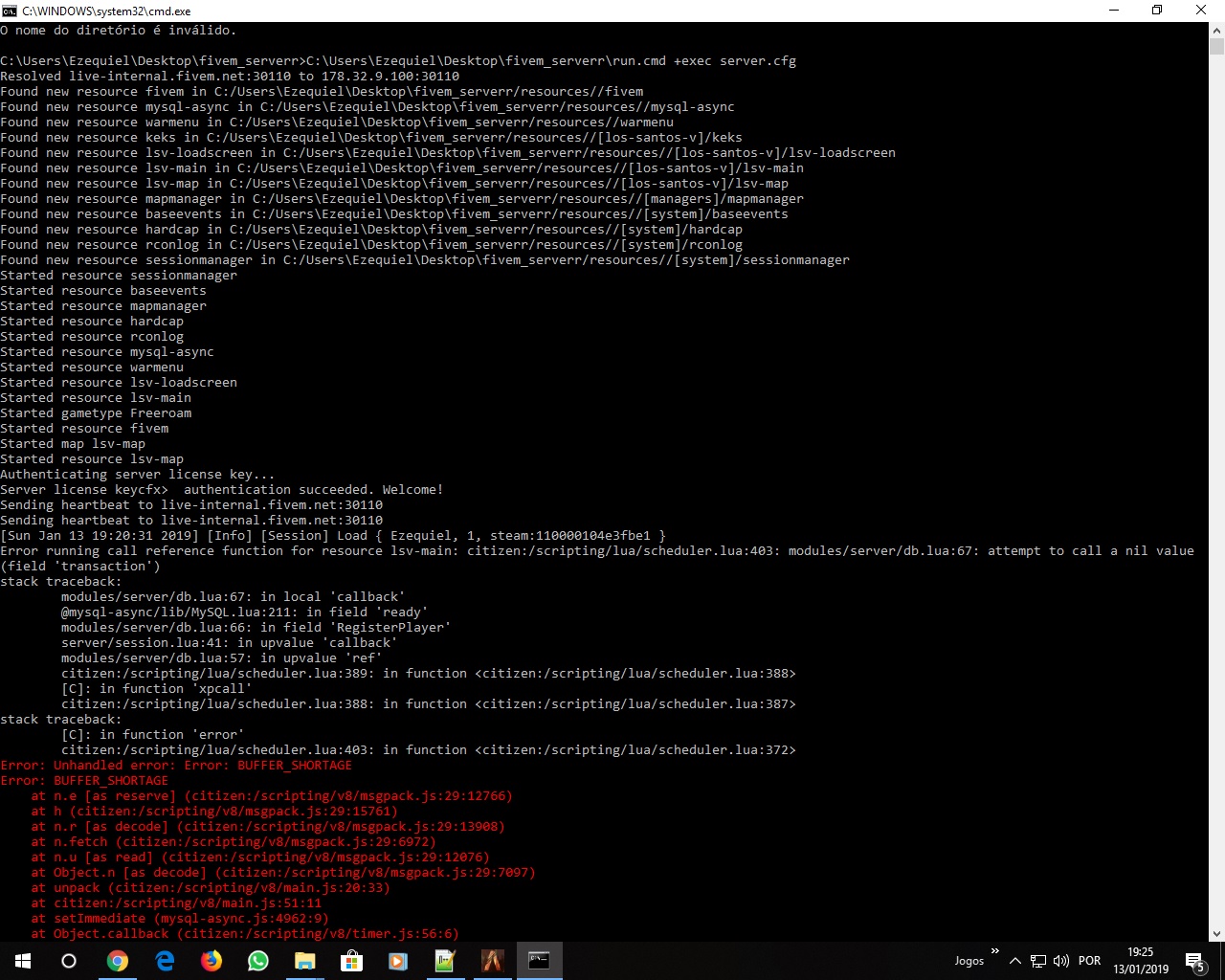The height and width of the screenshot is (980, 1225).
Task: Open the Windows Start menu
Action: [23, 961]
